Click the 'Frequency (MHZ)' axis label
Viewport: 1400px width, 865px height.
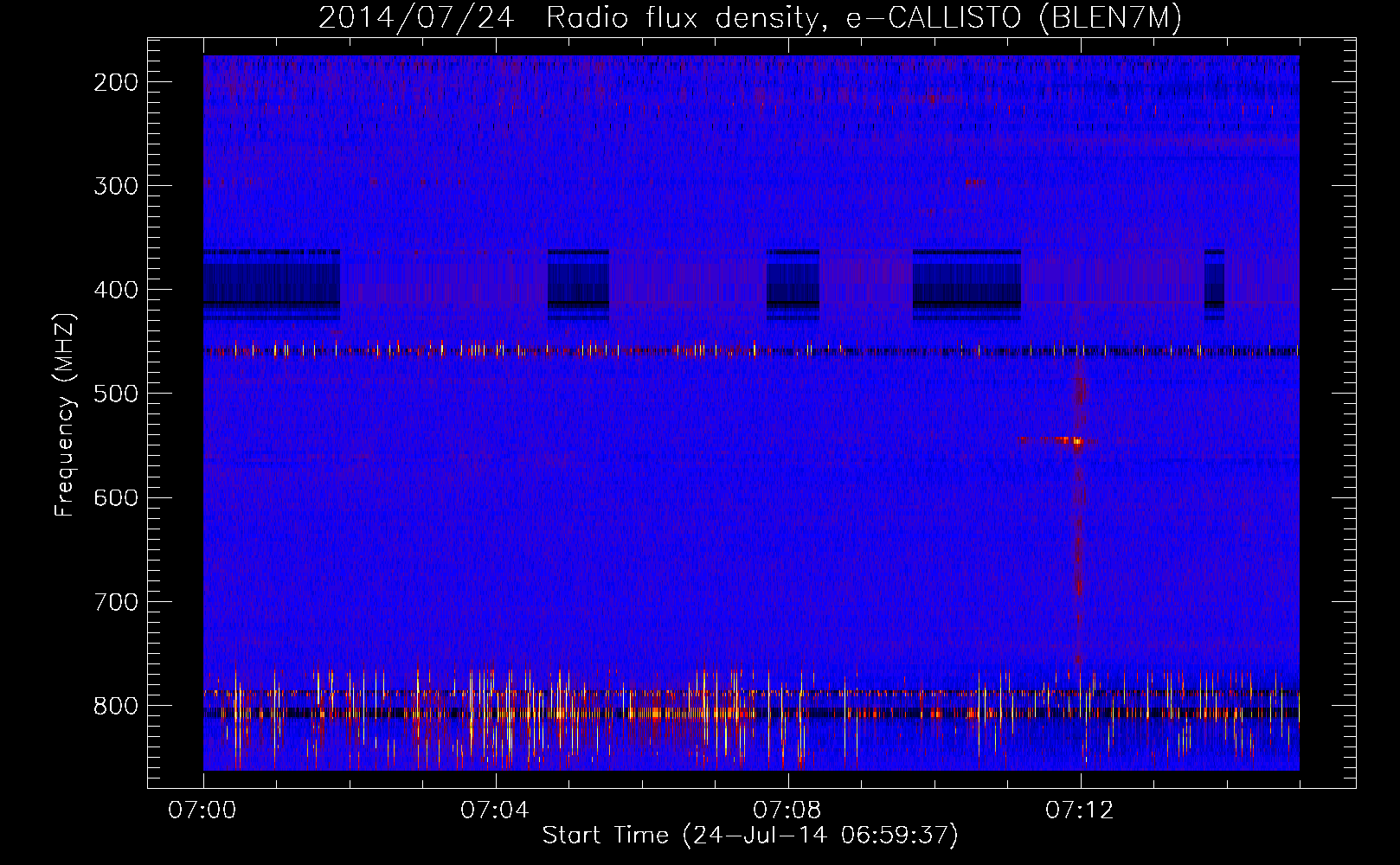click(65, 414)
